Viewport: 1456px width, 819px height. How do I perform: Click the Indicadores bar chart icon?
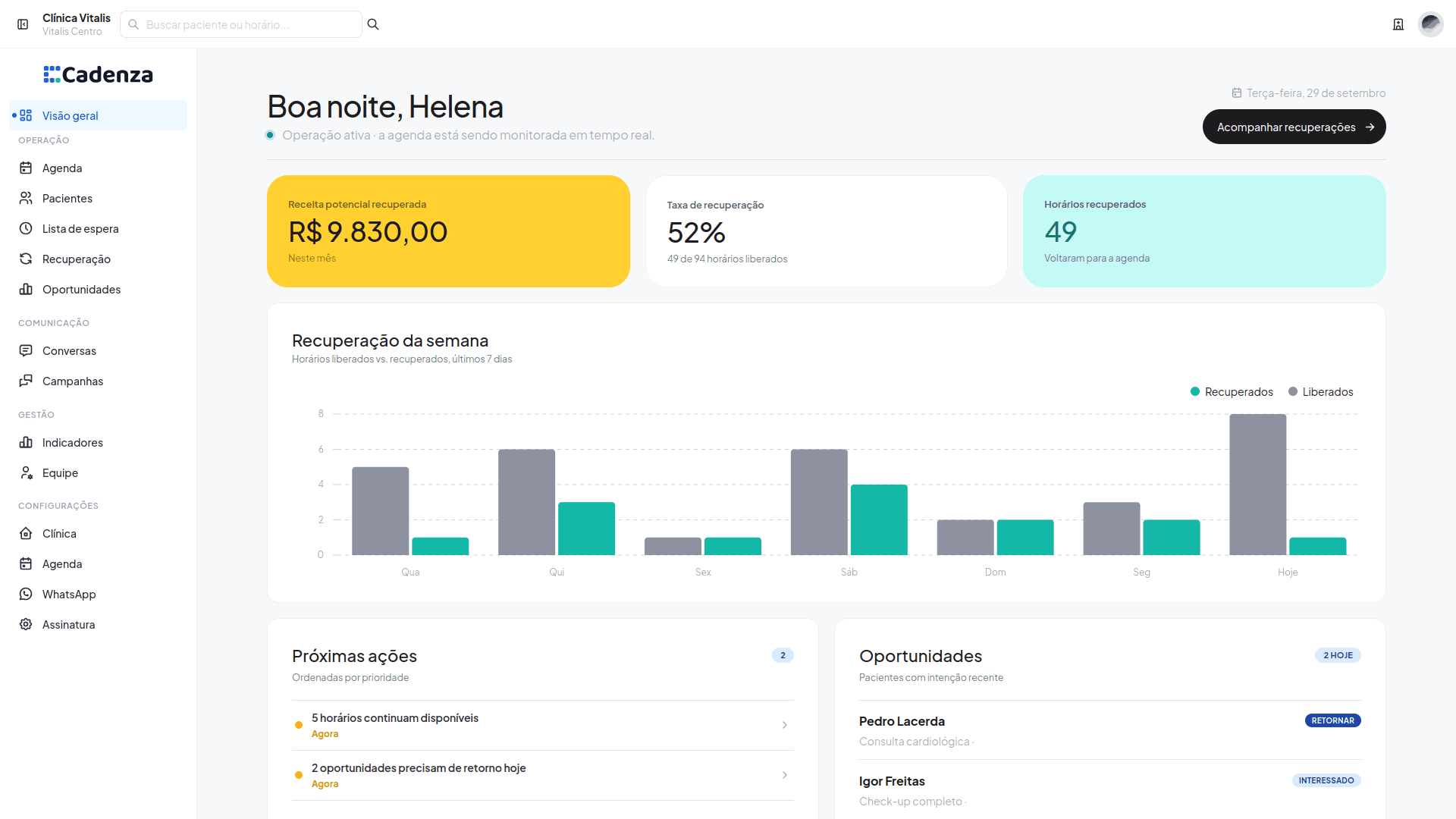coord(26,442)
